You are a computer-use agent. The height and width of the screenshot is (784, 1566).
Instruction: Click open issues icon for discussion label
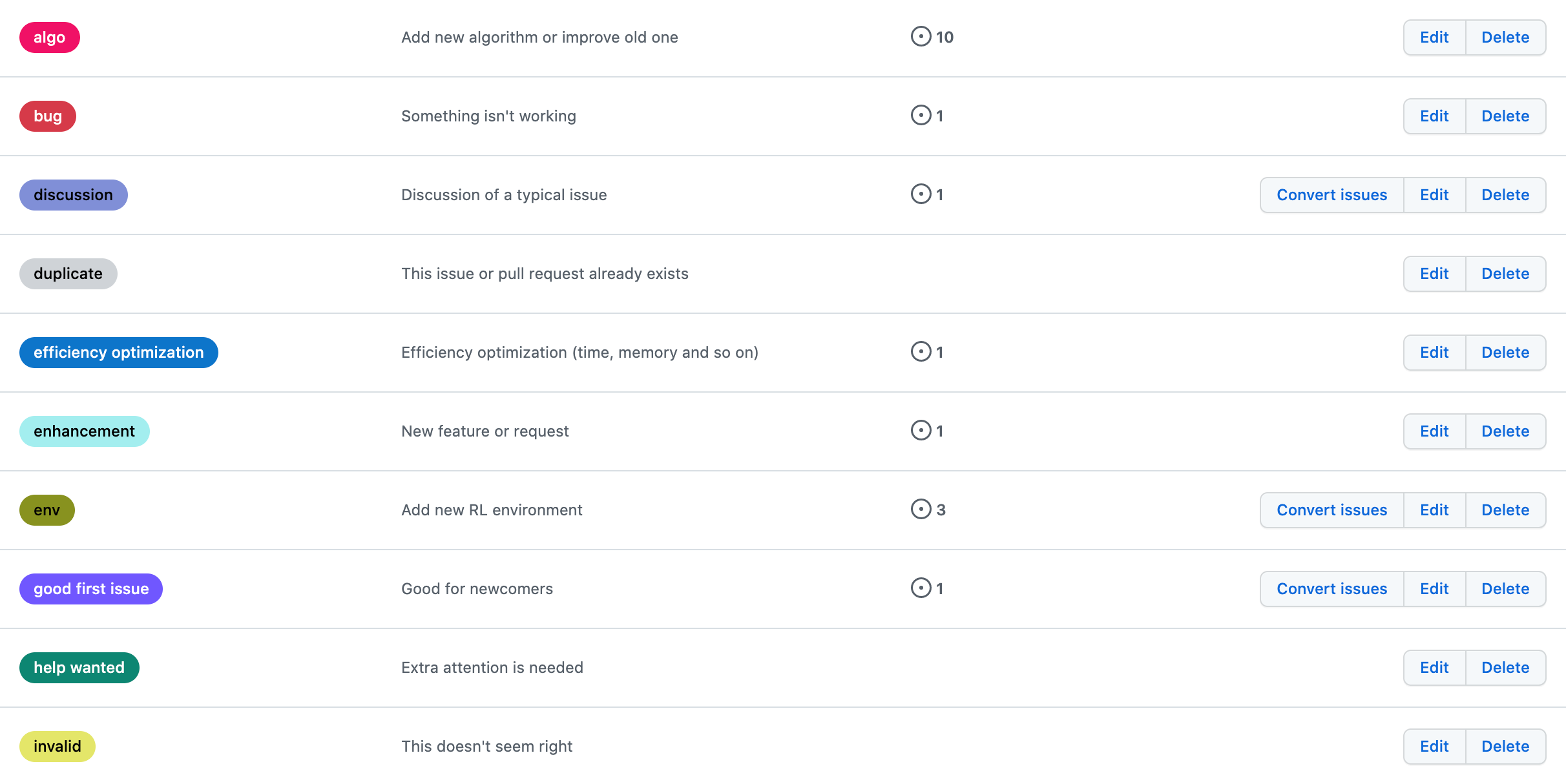[x=921, y=194]
